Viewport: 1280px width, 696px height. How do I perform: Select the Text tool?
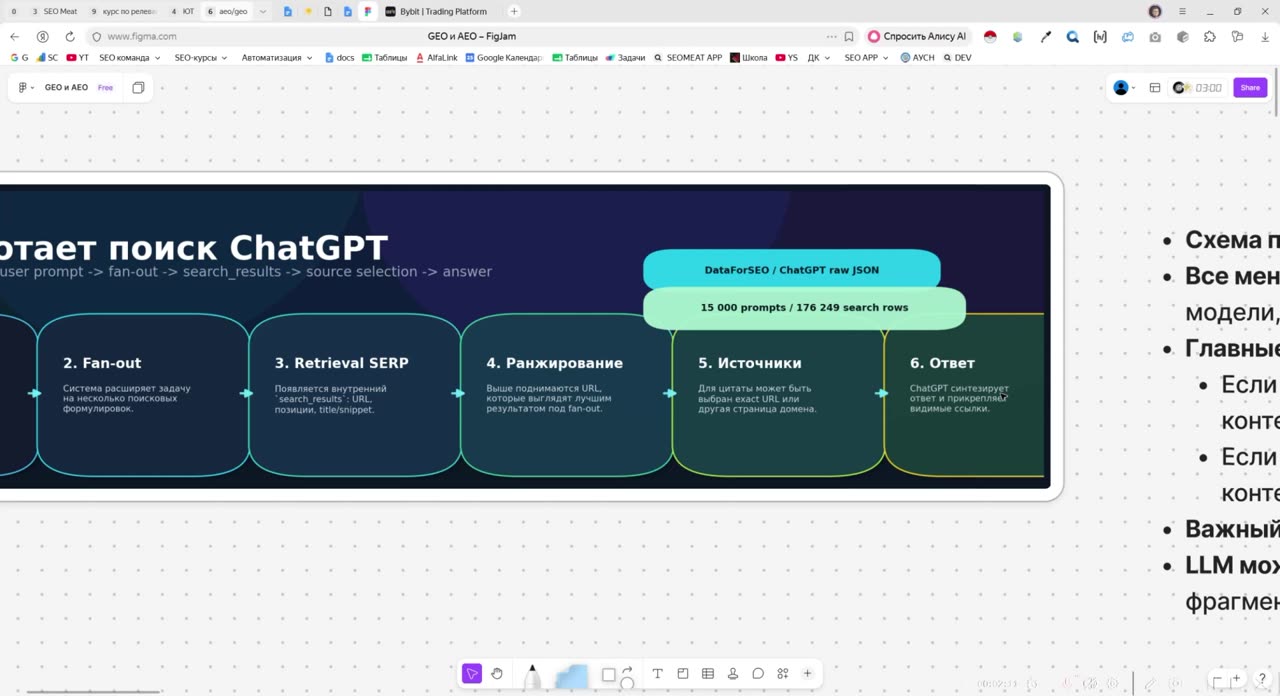coord(657,674)
